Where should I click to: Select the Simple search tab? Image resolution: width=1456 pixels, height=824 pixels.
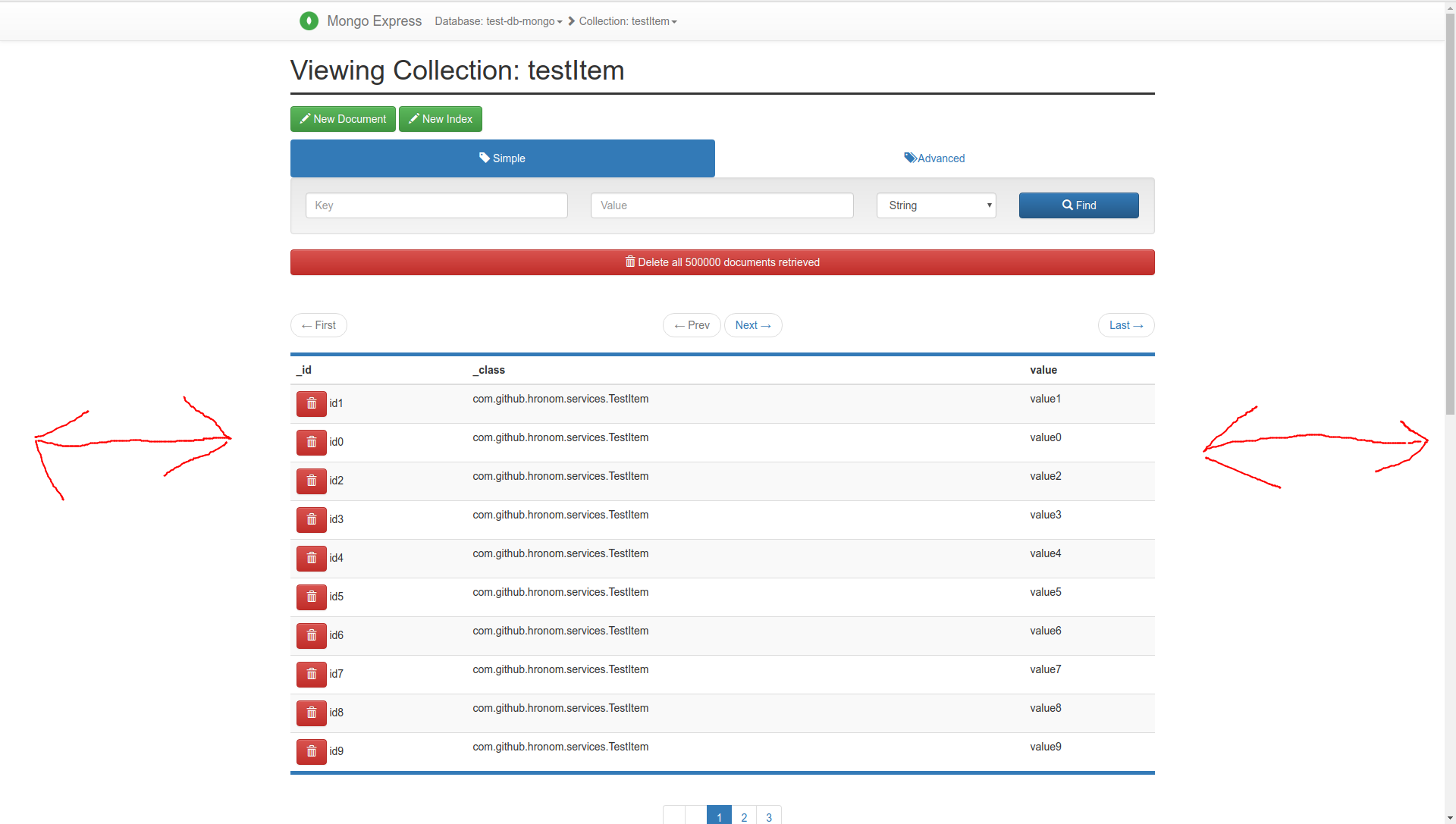pos(502,158)
